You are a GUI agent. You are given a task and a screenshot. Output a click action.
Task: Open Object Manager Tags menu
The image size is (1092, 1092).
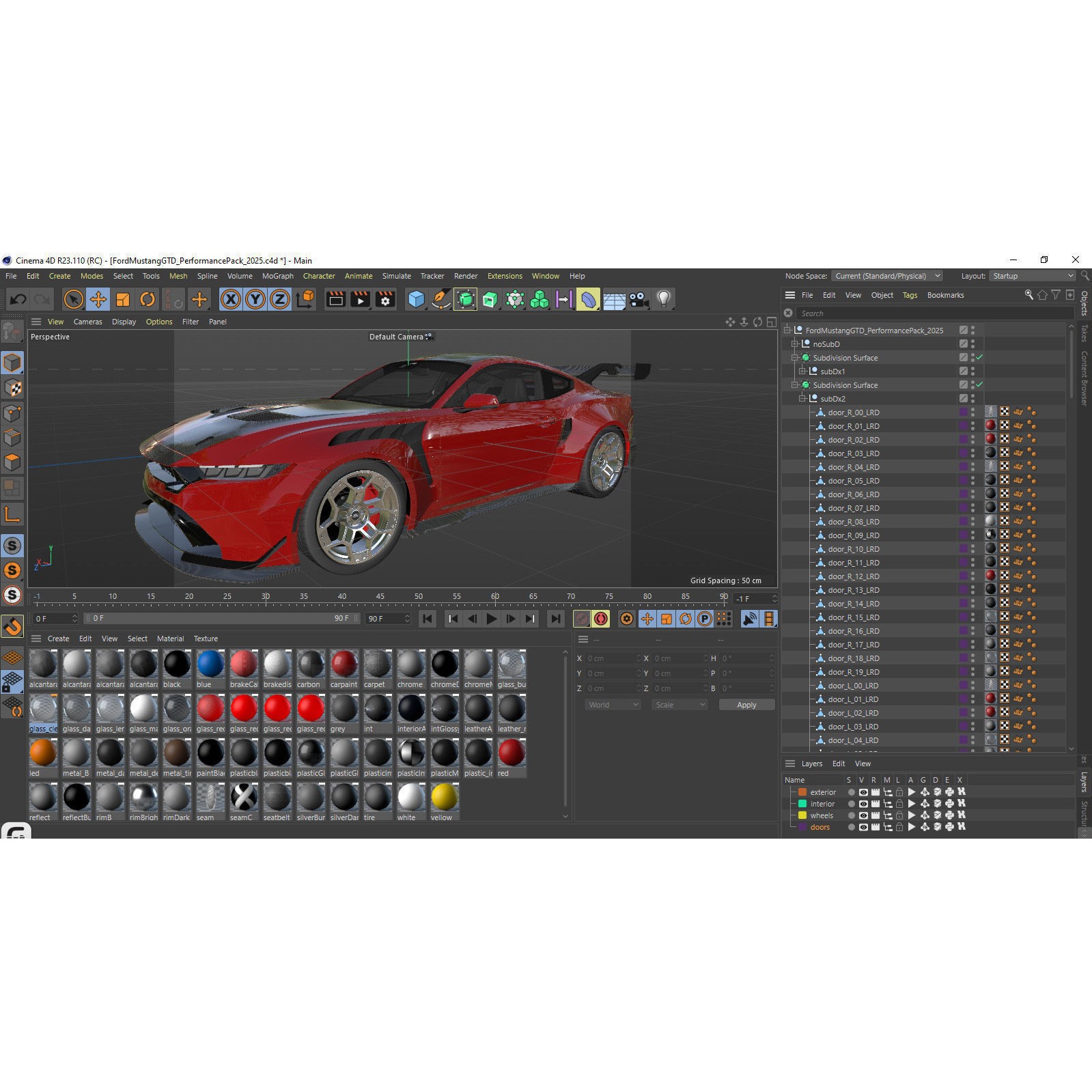pos(910,295)
